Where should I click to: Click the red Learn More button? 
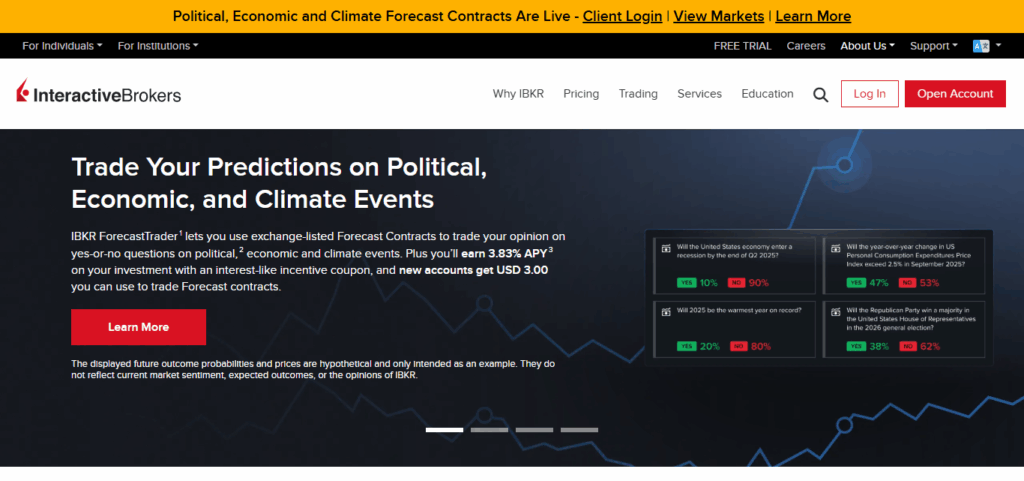(138, 327)
